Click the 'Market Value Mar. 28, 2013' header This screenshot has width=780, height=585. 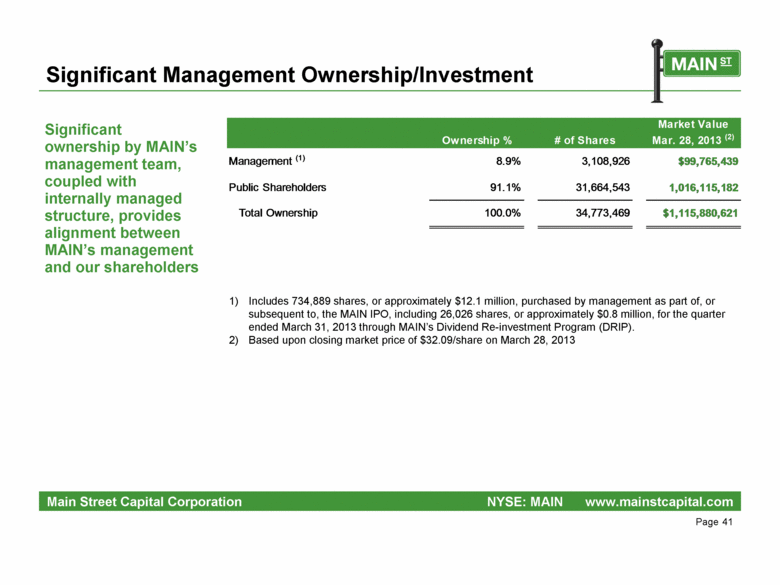pos(693,132)
